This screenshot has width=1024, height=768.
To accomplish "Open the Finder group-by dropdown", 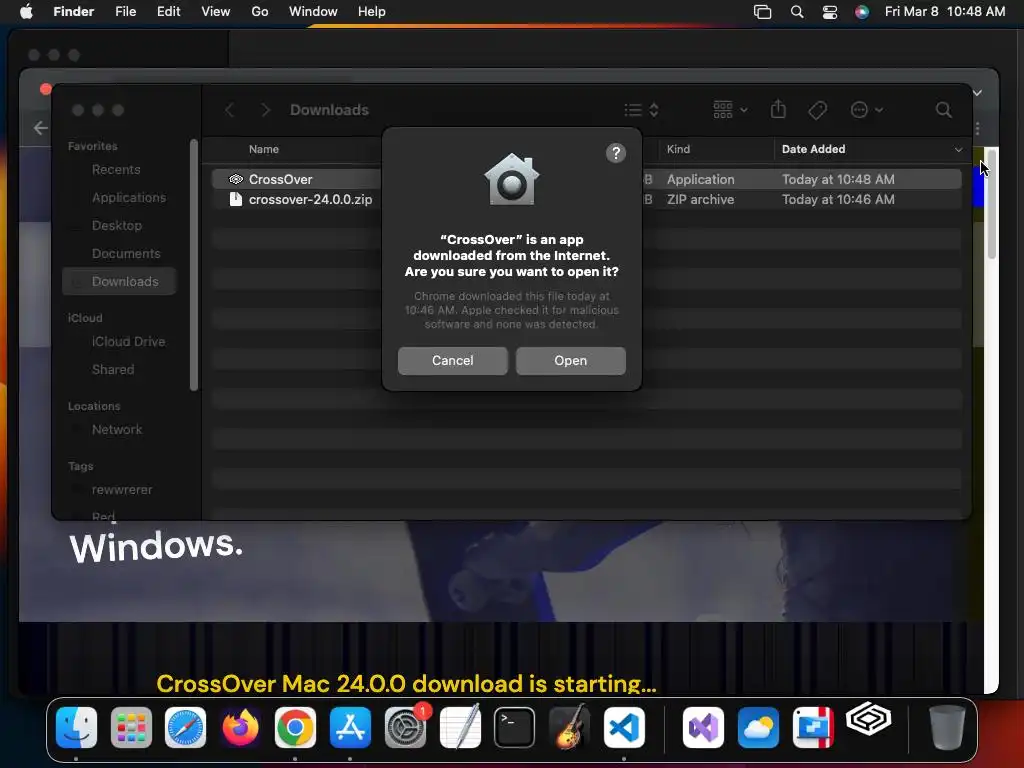I will (x=730, y=110).
